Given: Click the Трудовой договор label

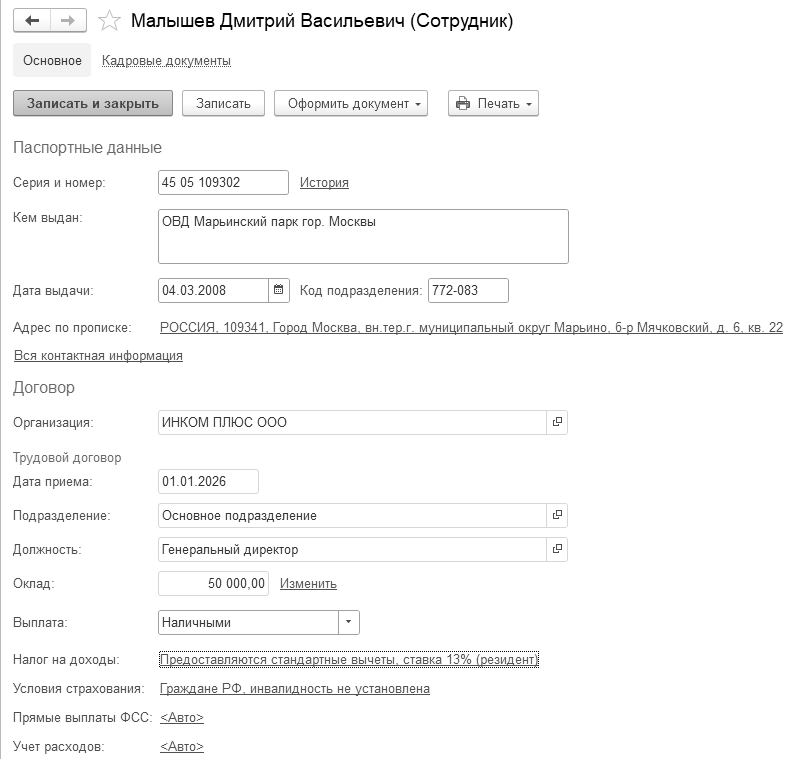Looking at the screenshot, I should click(x=67, y=457).
